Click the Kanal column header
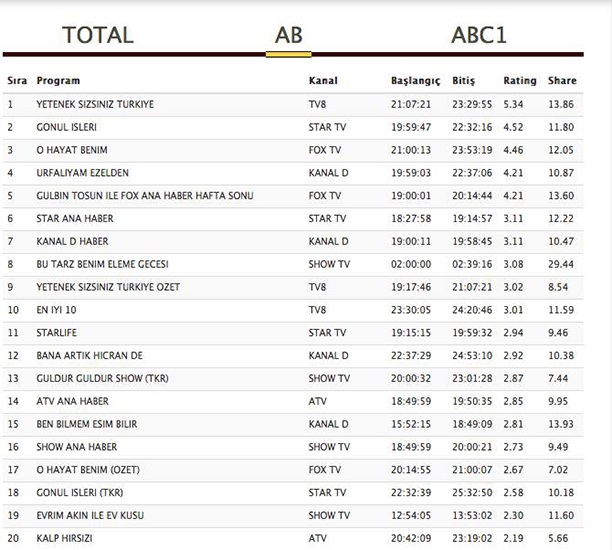This screenshot has width=612, height=550. click(323, 81)
